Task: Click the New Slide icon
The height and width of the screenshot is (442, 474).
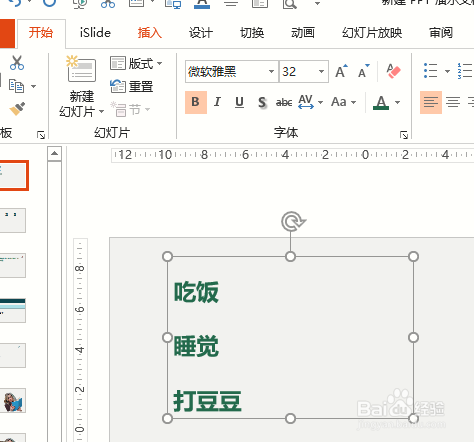Action: pyautogui.click(x=81, y=69)
